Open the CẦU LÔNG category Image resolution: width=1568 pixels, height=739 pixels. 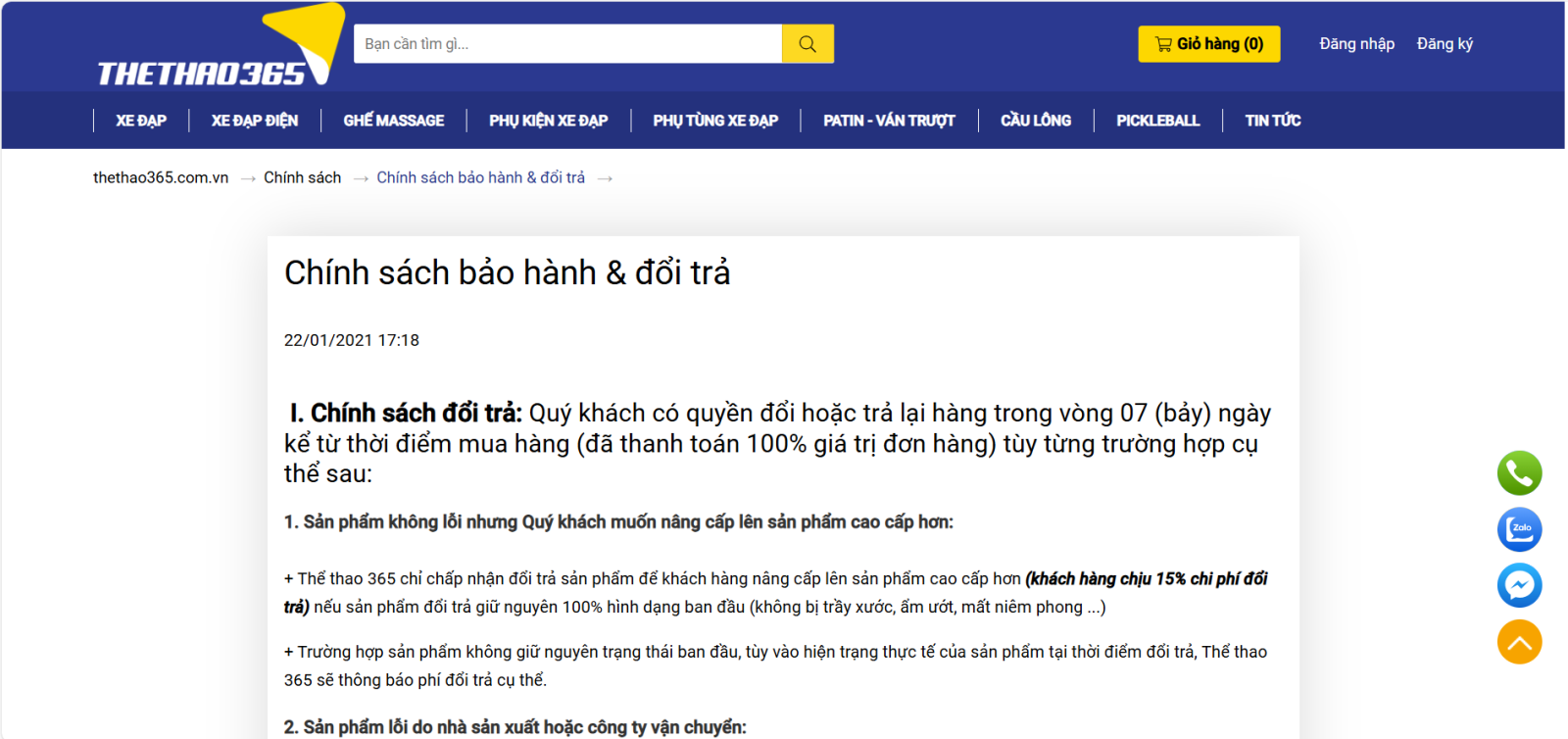tap(1036, 121)
